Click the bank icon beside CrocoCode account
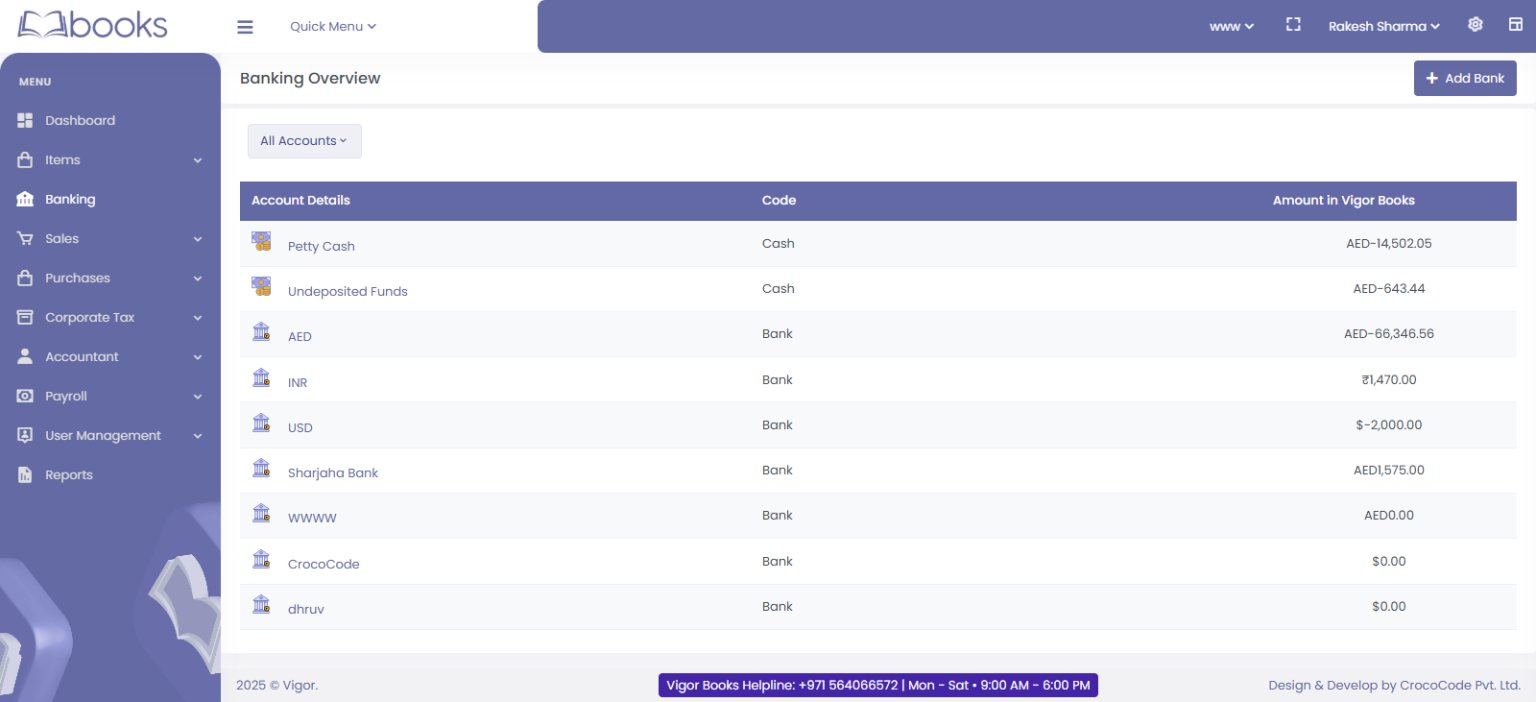The image size is (1536, 702). [x=261, y=558]
